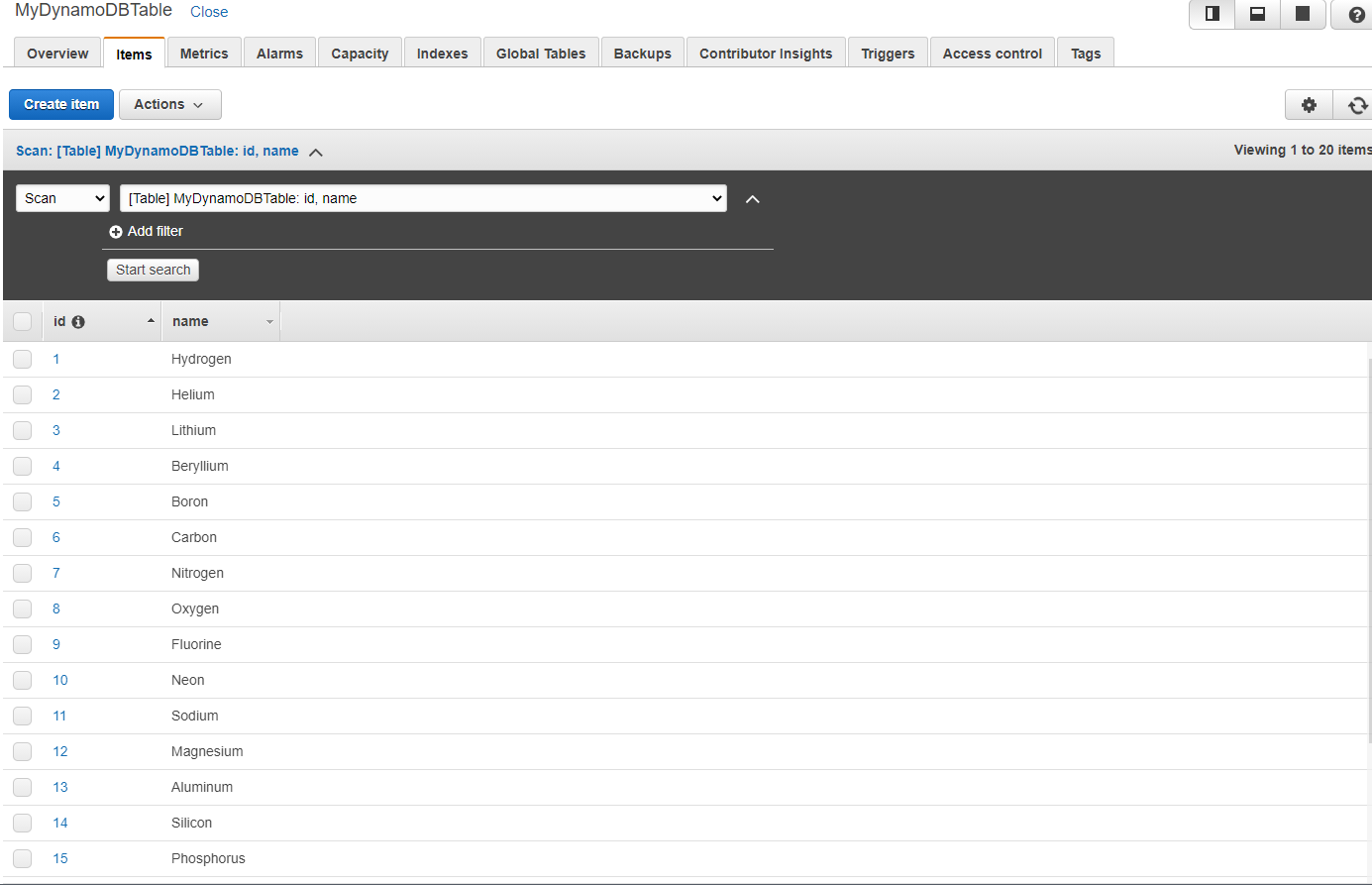Select checkbox for Silicon row
The height and width of the screenshot is (885, 1372).
(22, 823)
